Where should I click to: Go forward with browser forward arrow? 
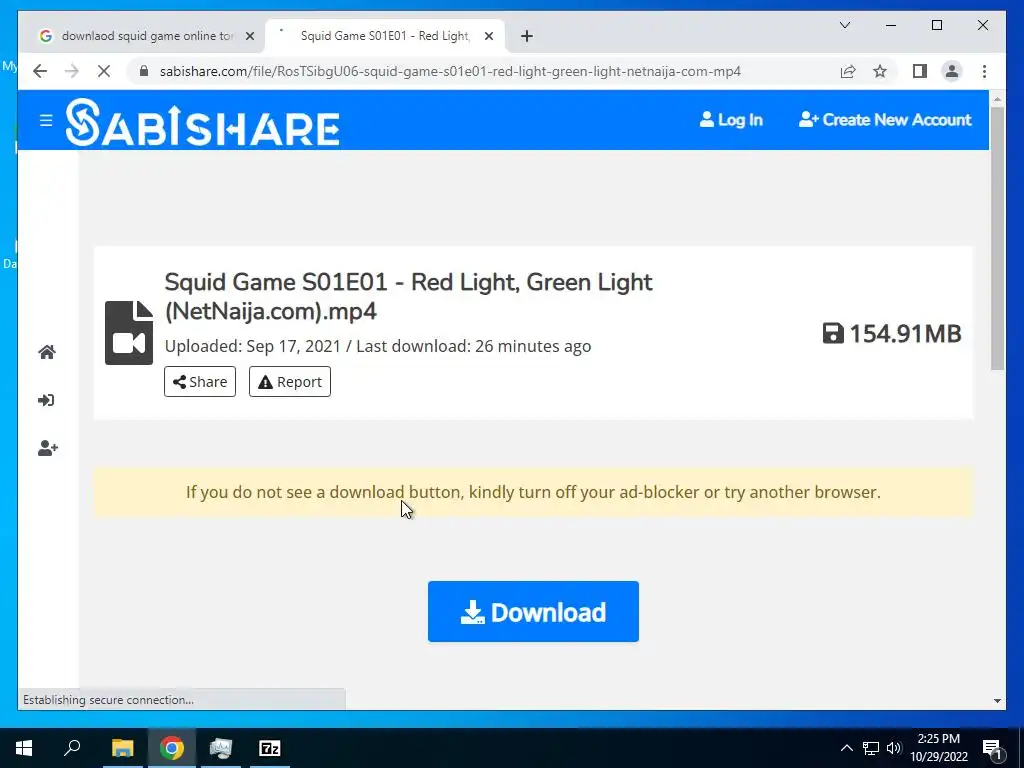click(72, 71)
